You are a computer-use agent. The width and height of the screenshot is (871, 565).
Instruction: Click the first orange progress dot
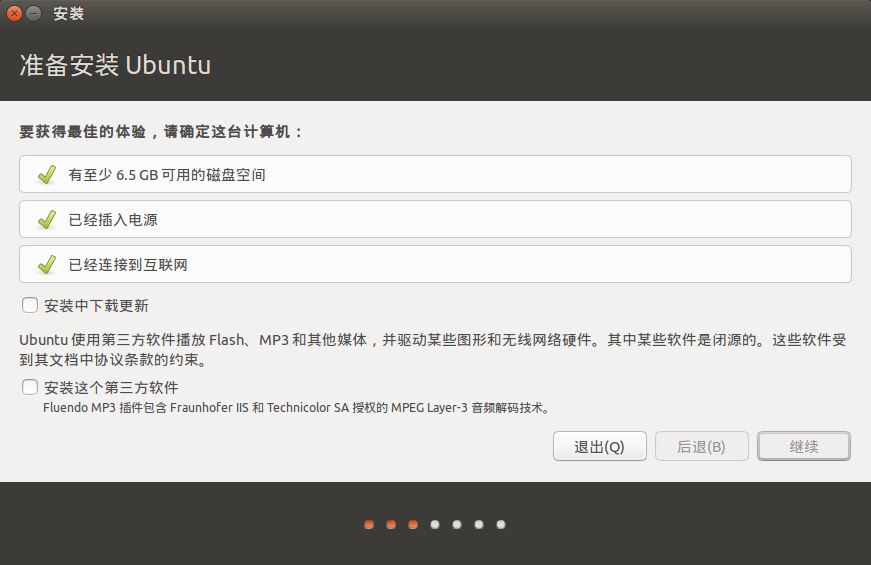(x=369, y=524)
